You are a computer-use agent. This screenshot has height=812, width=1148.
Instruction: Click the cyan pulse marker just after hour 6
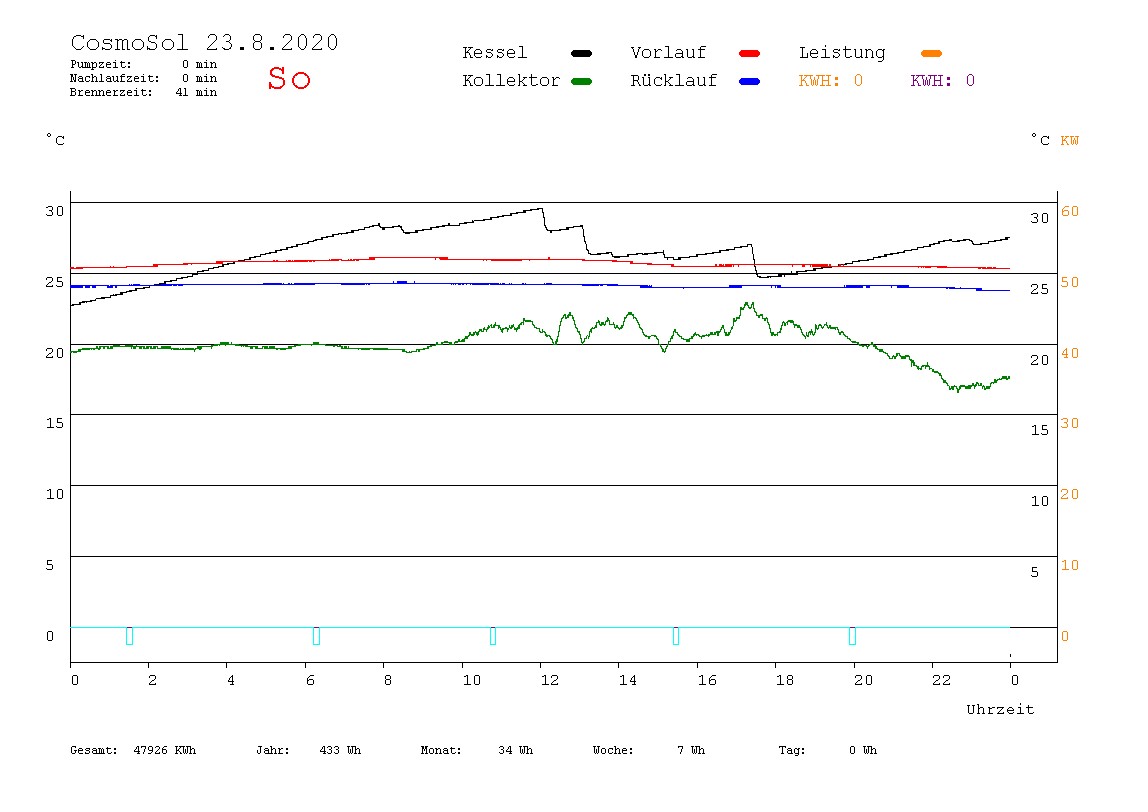(x=316, y=636)
